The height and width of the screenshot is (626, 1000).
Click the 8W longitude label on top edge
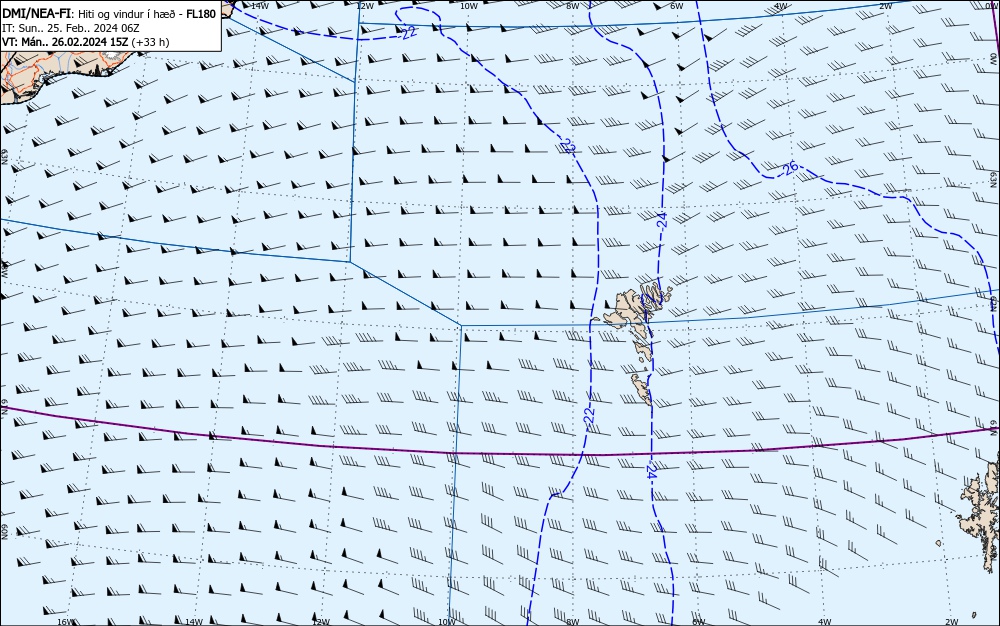click(573, 6)
